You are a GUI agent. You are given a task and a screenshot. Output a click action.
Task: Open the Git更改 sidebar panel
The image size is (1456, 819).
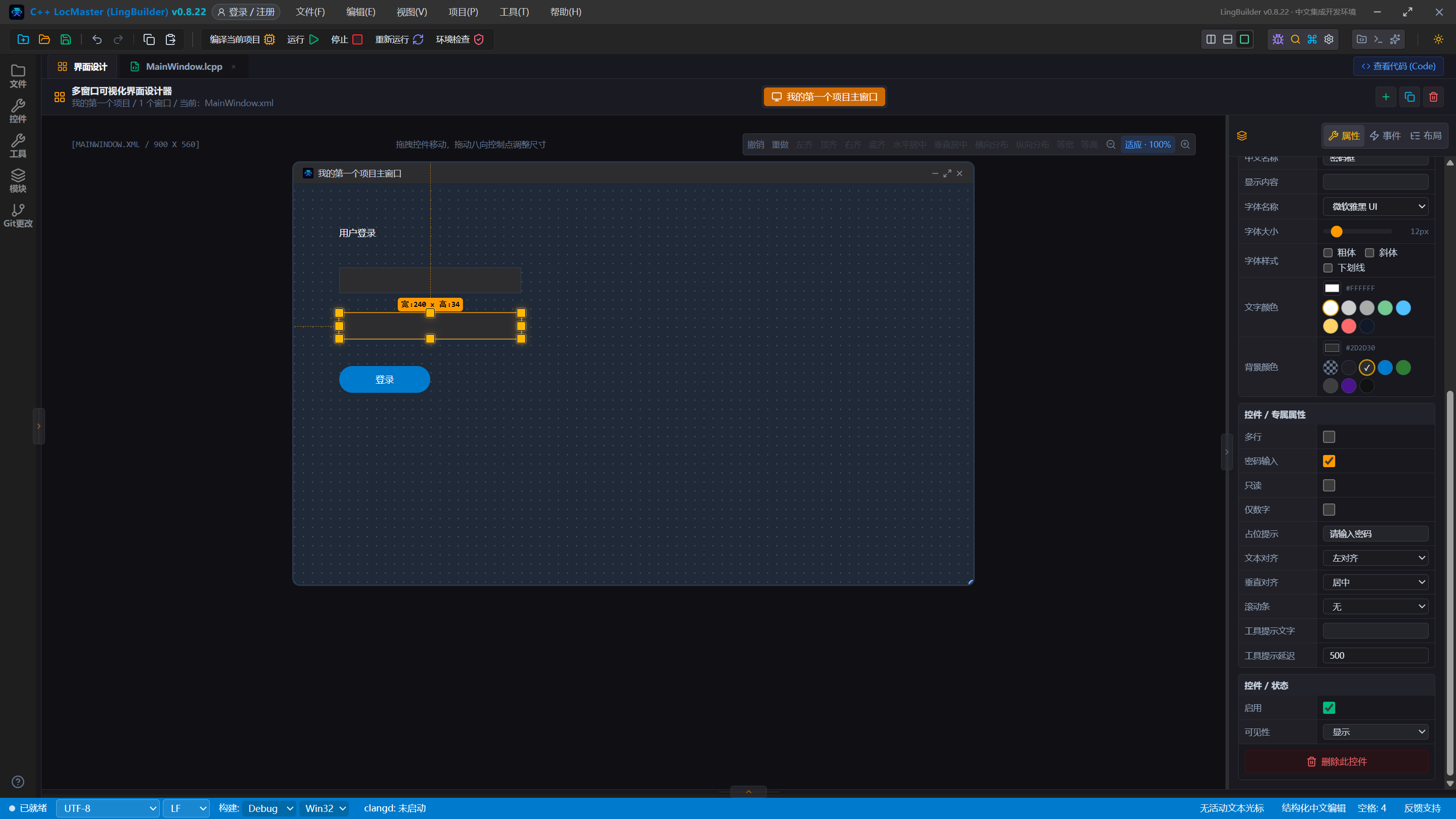[x=18, y=216]
